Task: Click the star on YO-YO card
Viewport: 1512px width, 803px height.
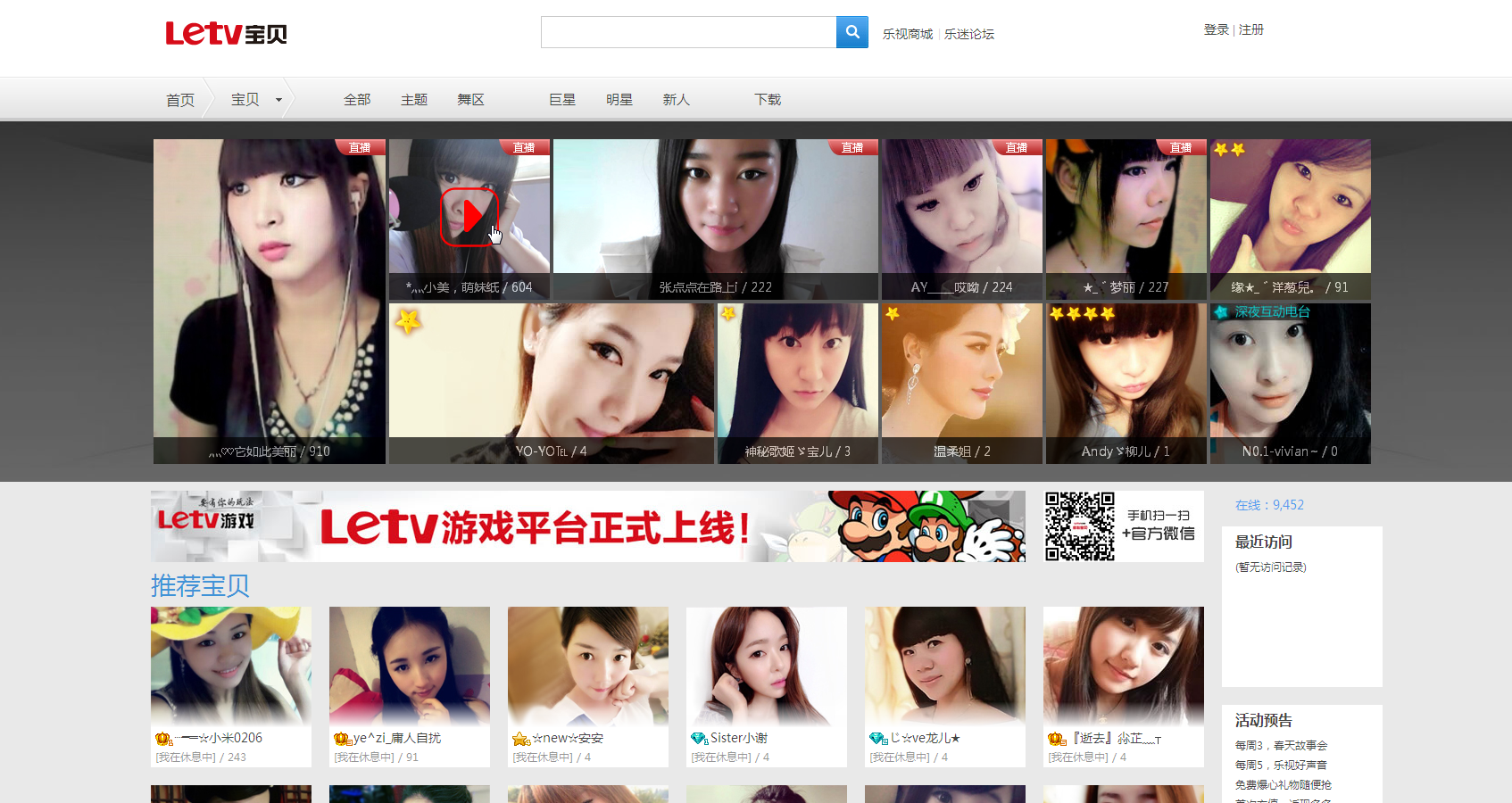Action: pyautogui.click(x=408, y=321)
